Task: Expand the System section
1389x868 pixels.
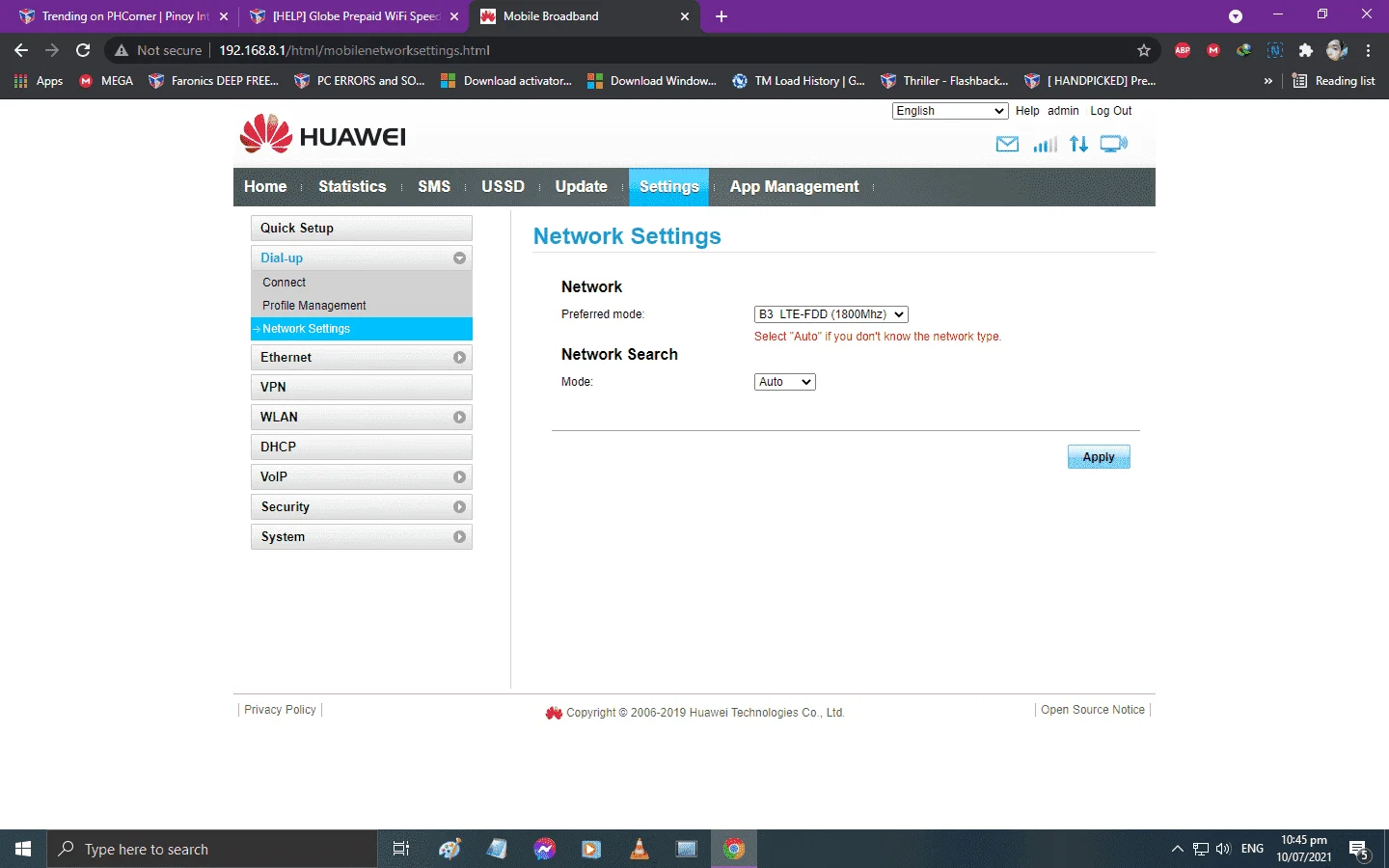Action: tap(459, 537)
